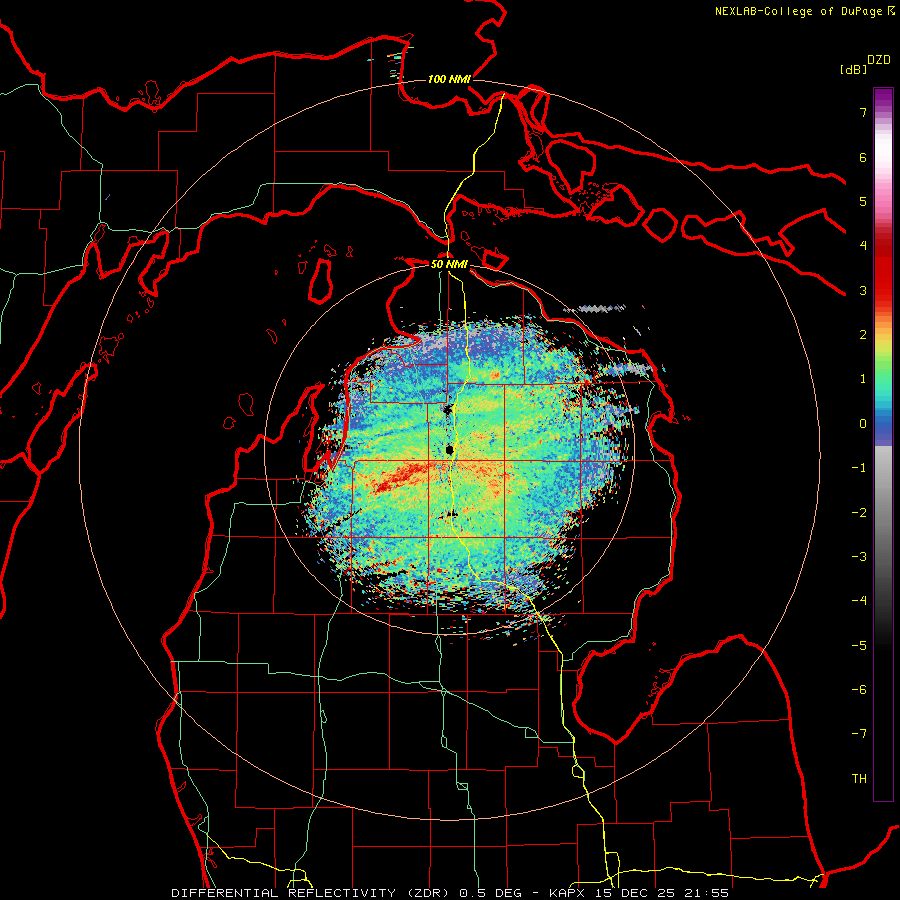
Task: Click the TH label on color scale
Action: [859, 778]
